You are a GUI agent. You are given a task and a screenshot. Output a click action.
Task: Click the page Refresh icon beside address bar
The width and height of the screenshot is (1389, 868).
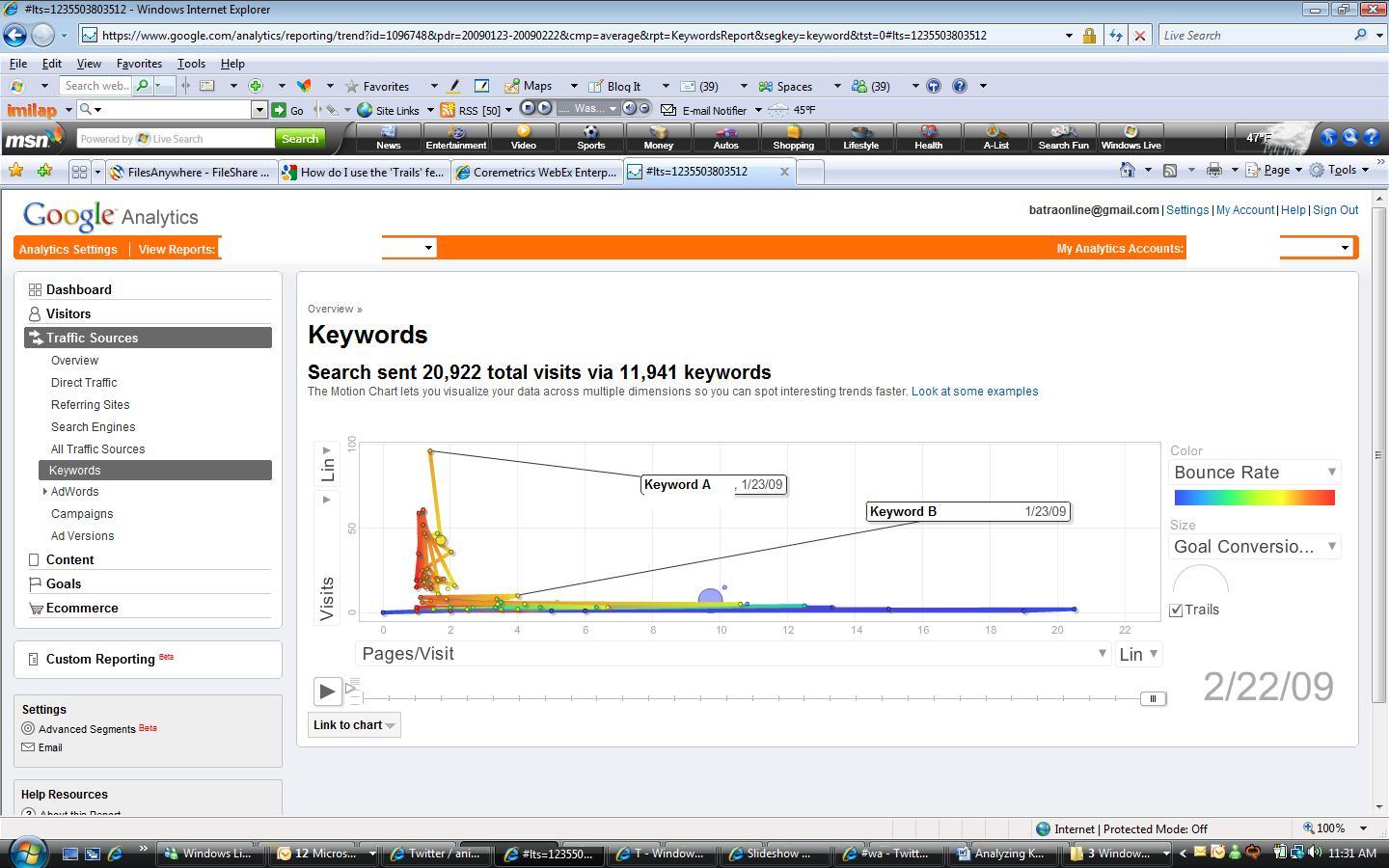(1115, 36)
